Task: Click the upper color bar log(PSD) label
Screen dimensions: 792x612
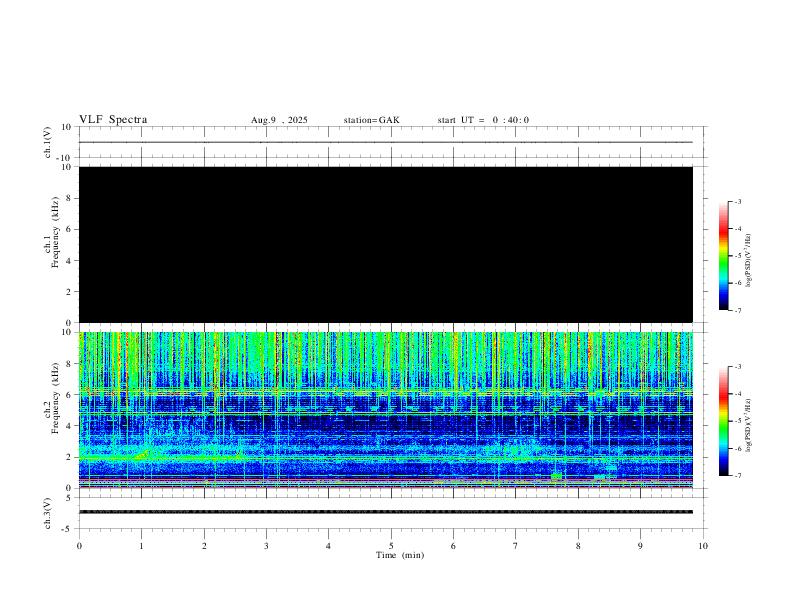Action: [749, 260]
